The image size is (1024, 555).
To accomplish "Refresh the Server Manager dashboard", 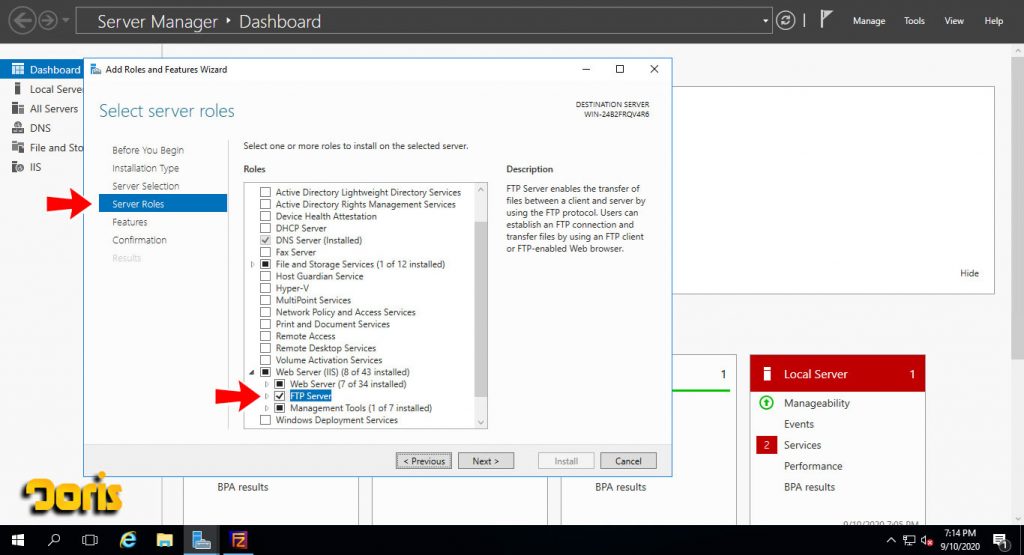I will (785, 21).
